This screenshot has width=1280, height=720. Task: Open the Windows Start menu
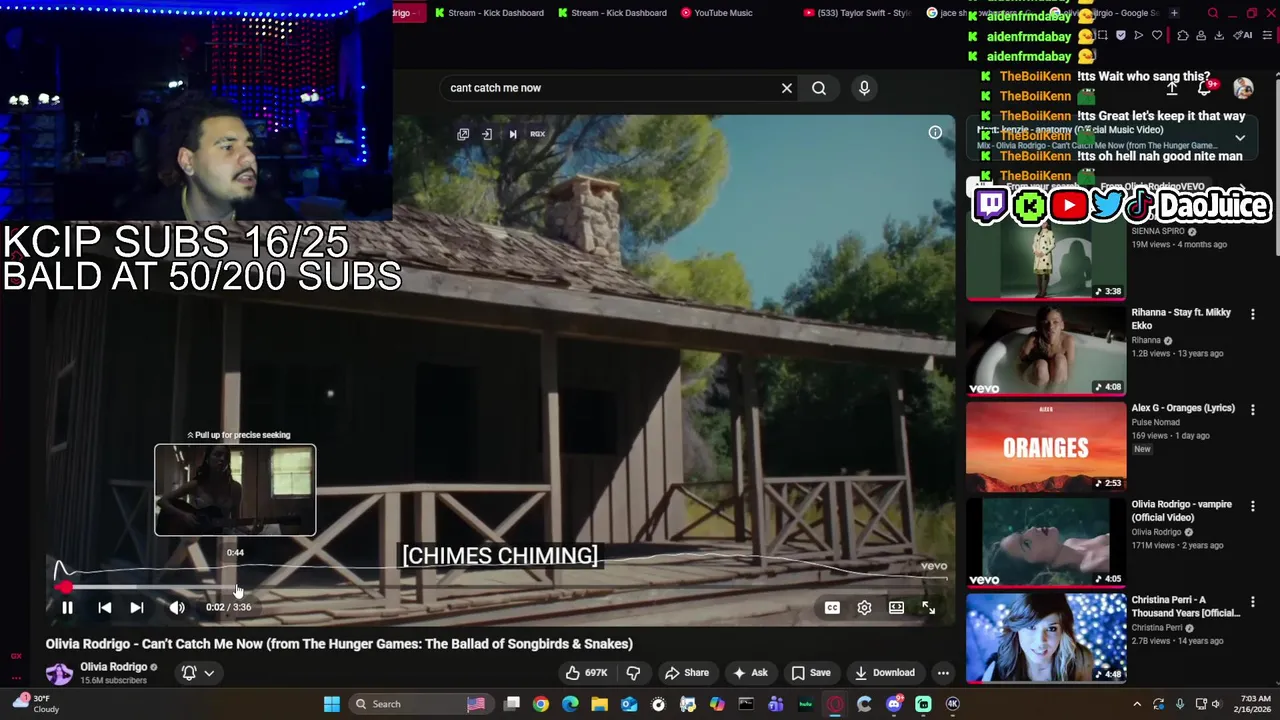point(332,704)
